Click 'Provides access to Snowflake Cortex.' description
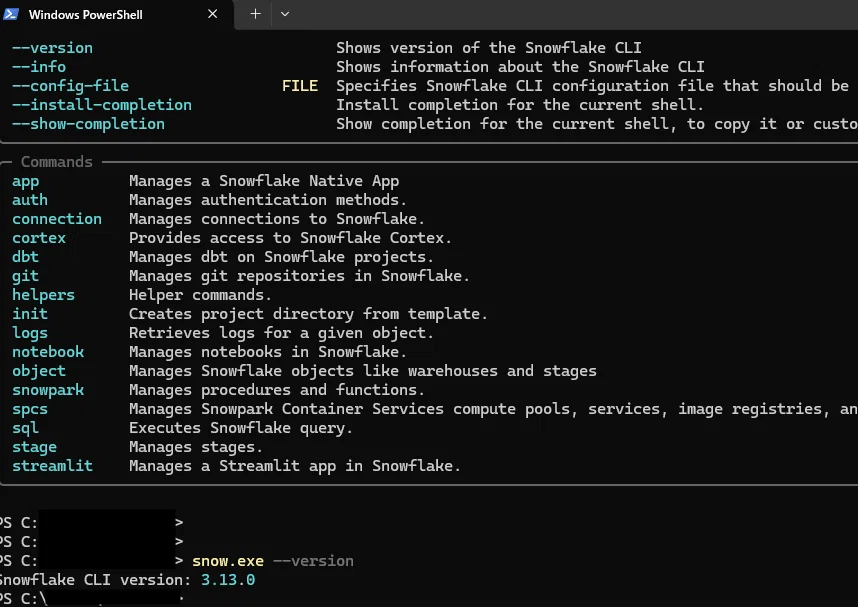The height and width of the screenshot is (607, 858). pyautogui.click(x=290, y=238)
